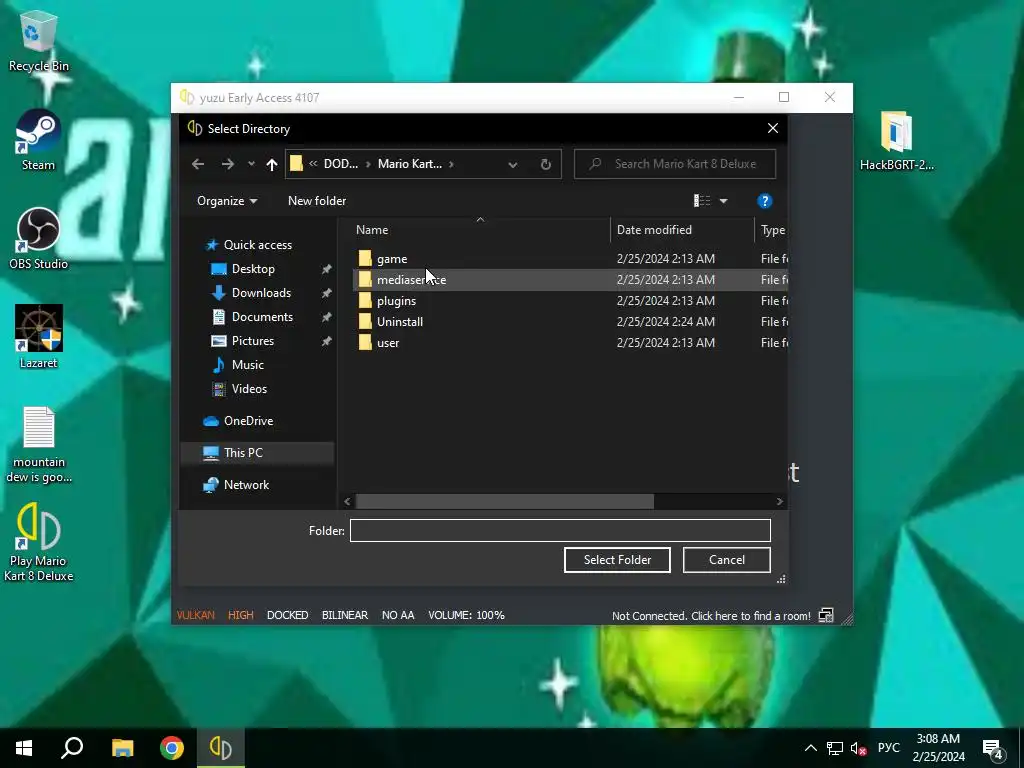Screen dimensions: 1024x768
Task: Click Not Connected find a room link
Action: coord(711,616)
